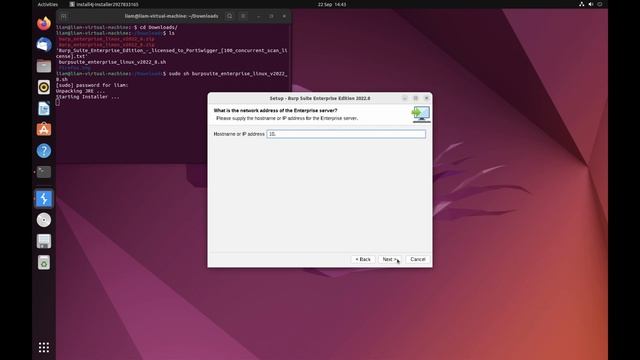The width and height of the screenshot is (640, 360).
Task: Open the Help icon in dock
Action: [x=44, y=151]
